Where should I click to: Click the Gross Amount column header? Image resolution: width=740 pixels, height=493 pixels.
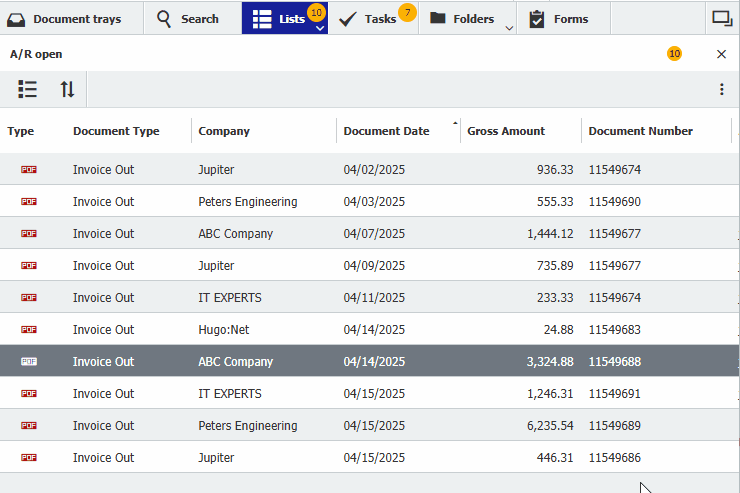pos(506,131)
